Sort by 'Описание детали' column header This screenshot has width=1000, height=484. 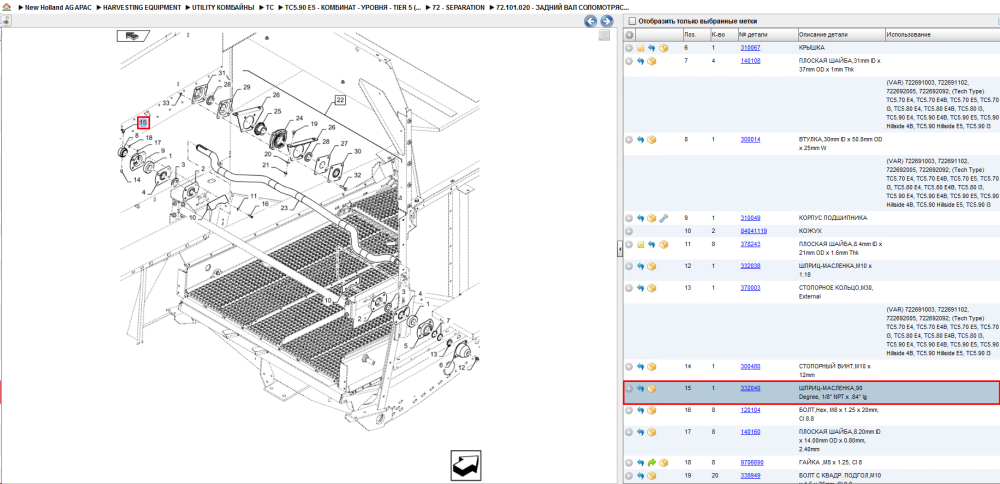[841, 34]
